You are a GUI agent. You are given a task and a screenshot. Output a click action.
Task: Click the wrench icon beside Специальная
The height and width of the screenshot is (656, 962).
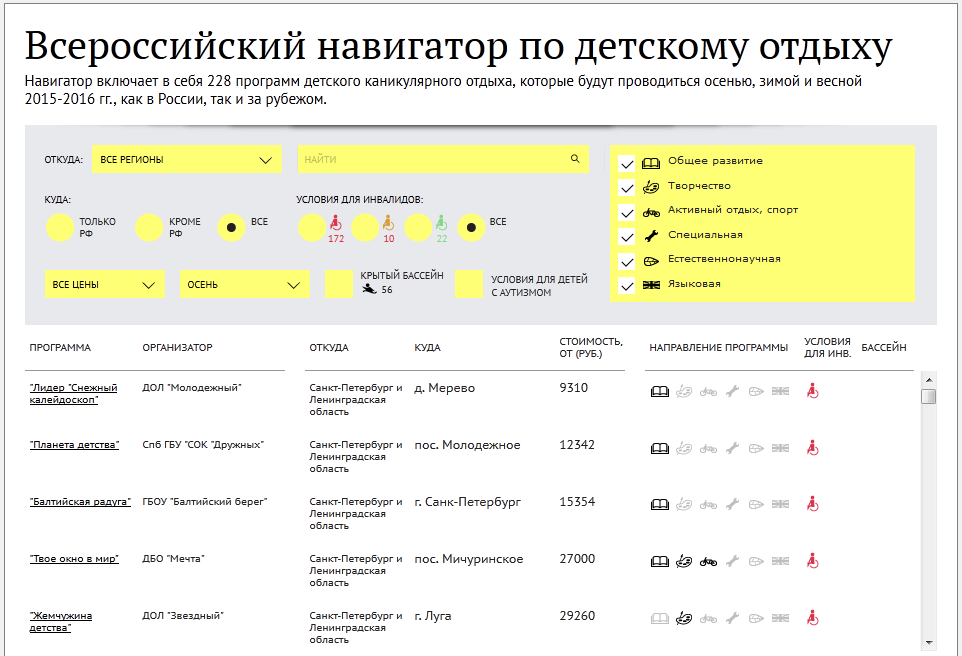pyautogui.click(x=651, y=236)
